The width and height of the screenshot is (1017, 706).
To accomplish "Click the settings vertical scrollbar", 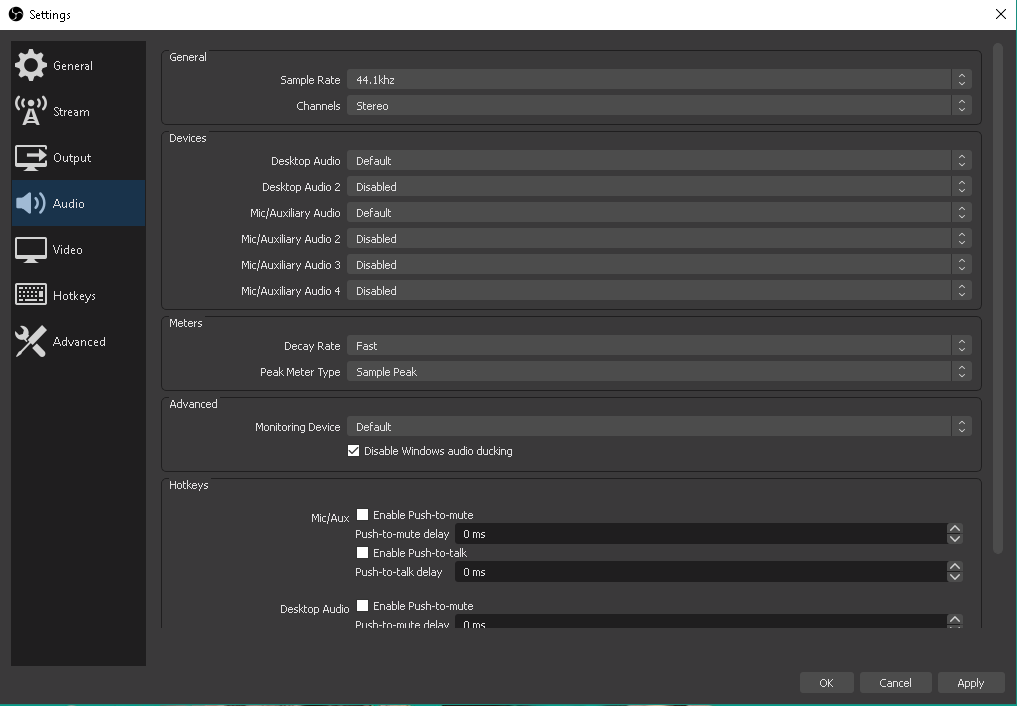I will (x=998, y=298).
